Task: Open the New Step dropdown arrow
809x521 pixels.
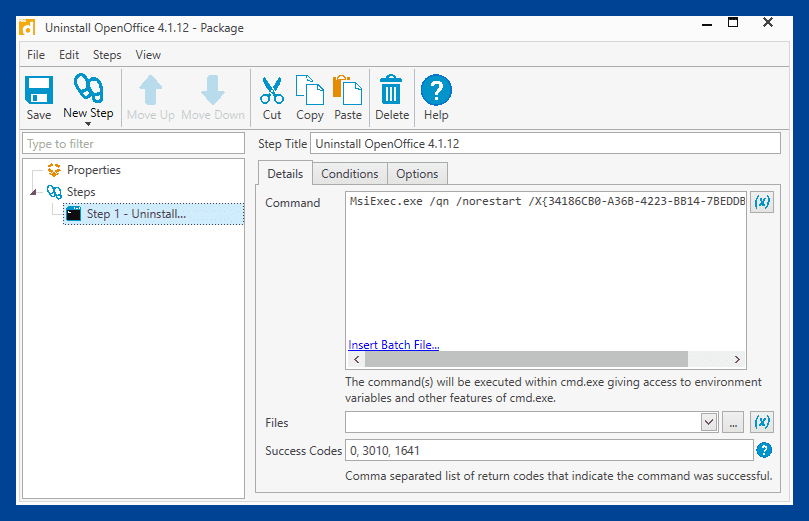Action: [x=88, y=124]
